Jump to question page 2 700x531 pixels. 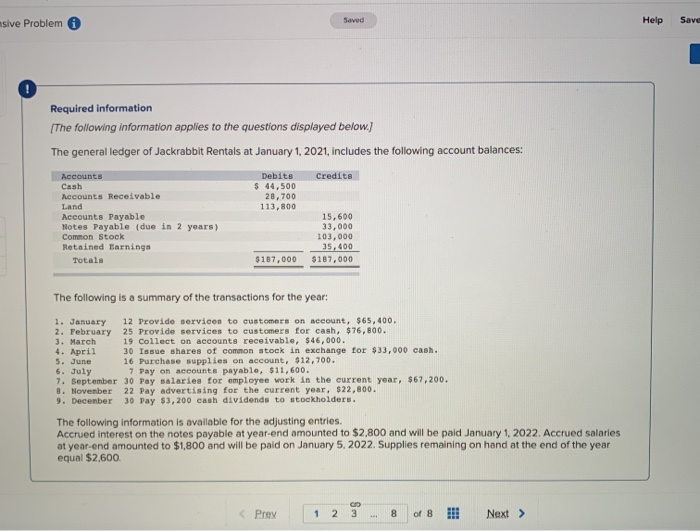(334, 514)
